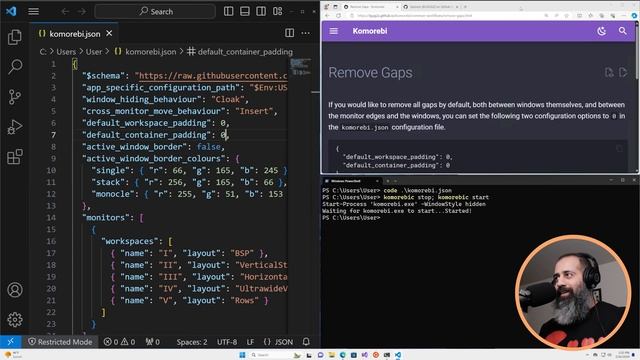Click Restricted Mode in the status bar
The height and width of the screenshot is (360, 640).
pos(60,342)
